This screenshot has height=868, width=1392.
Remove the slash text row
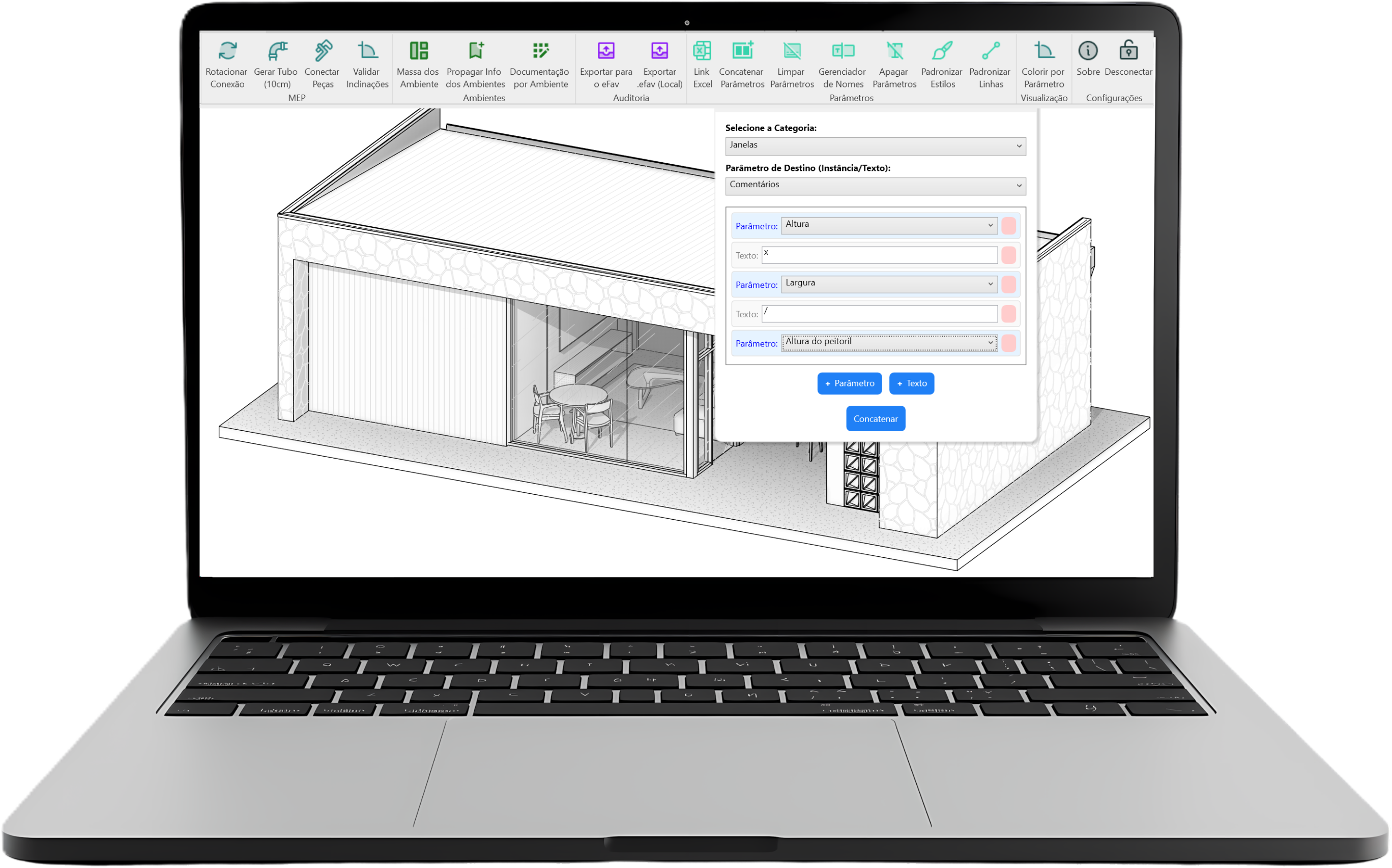tap(1009, 314)
